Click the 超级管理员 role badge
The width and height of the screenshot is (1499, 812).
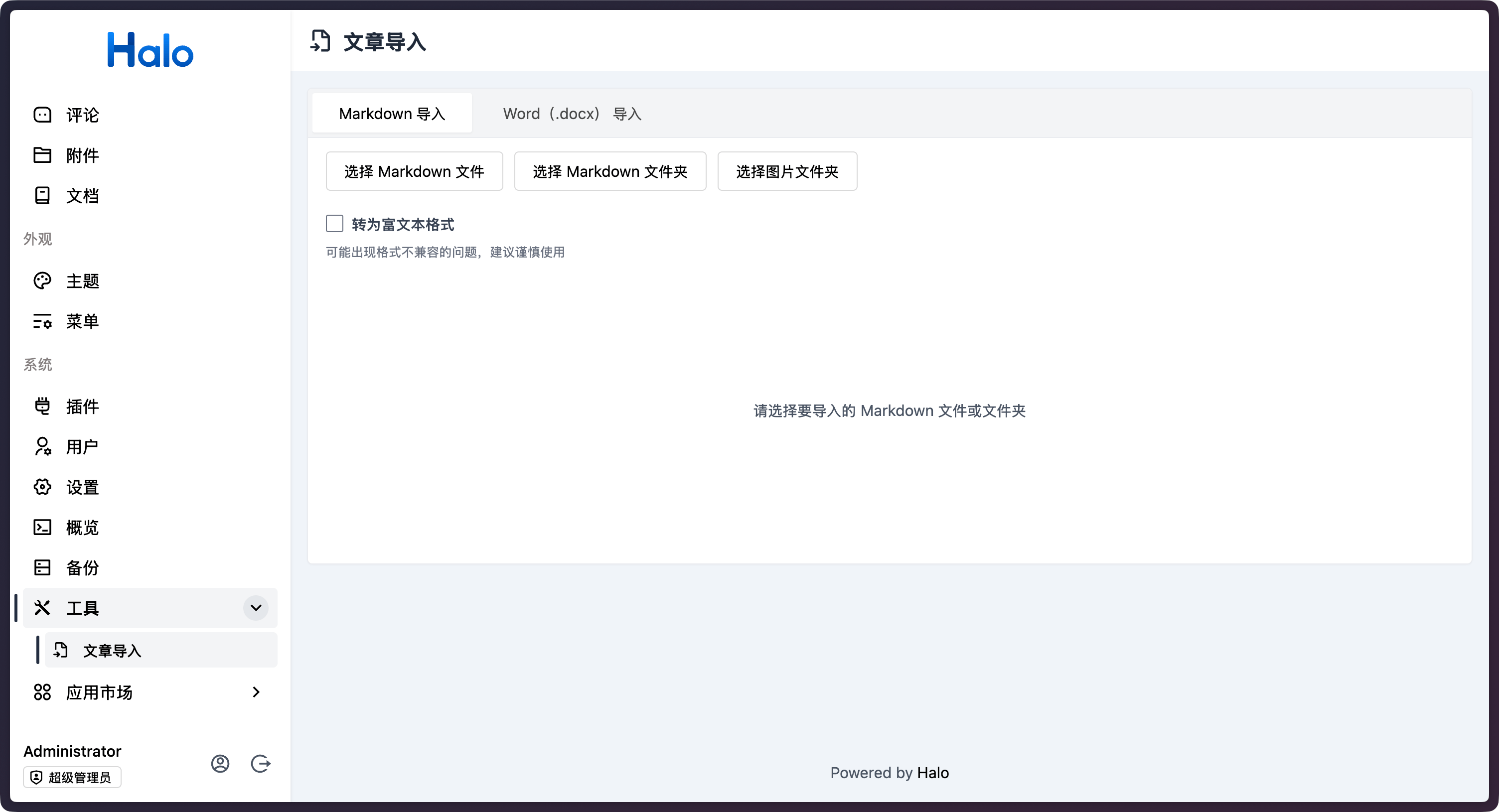tap(72, 777)
